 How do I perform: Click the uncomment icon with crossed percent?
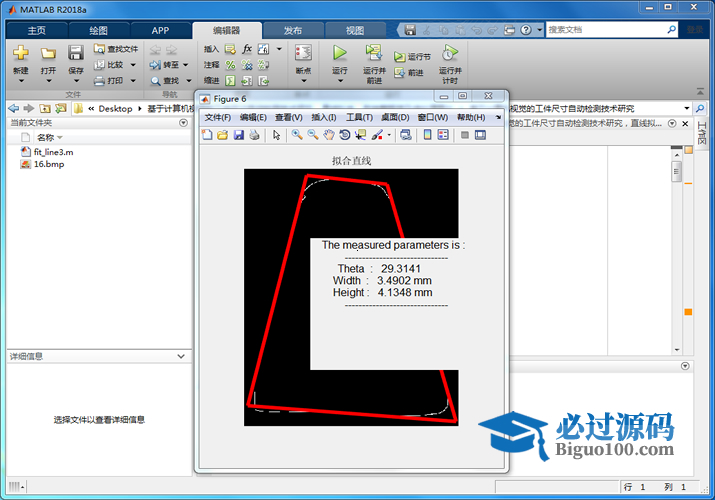pyautogui.click(x=247, y=65)
